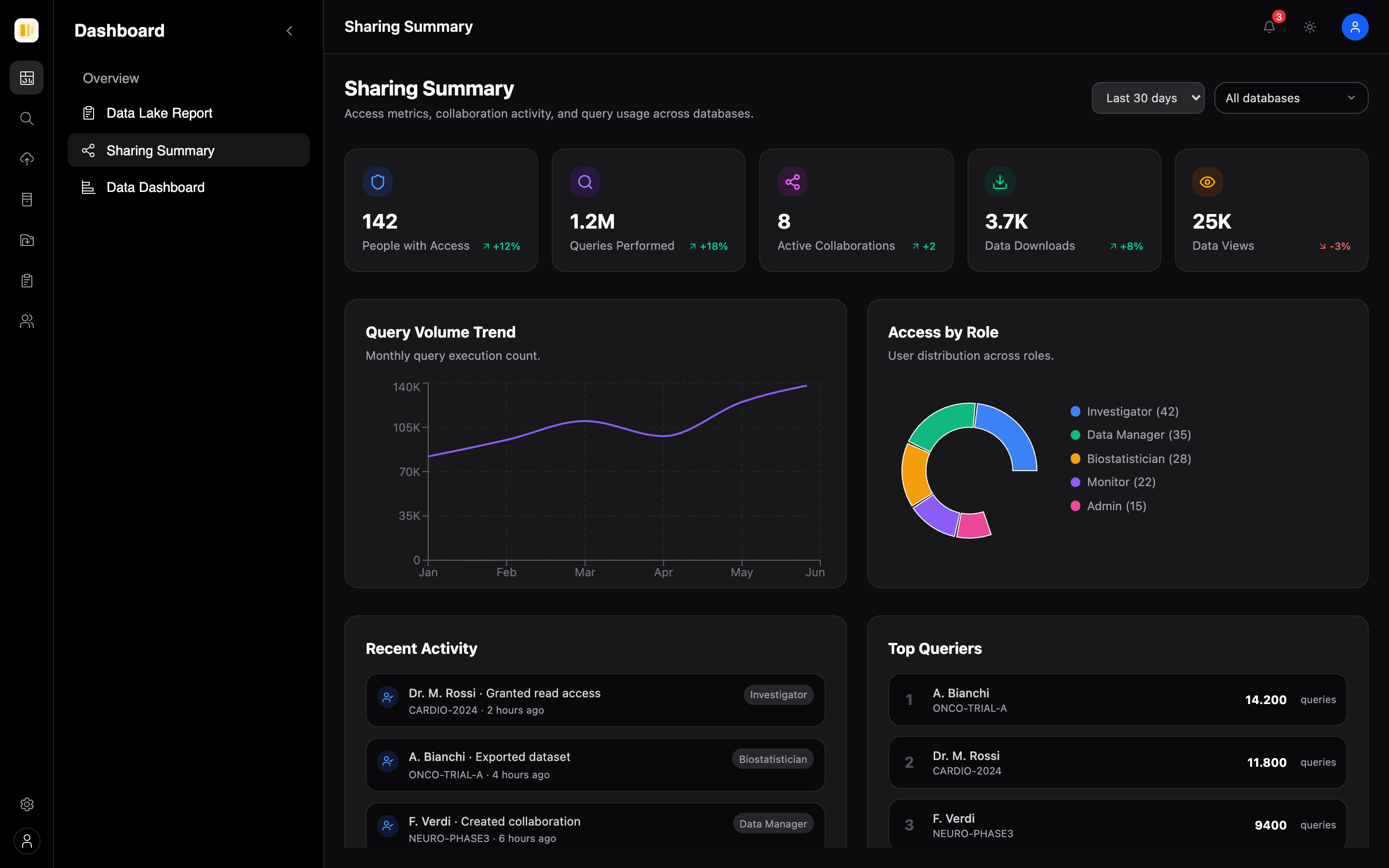This screenshot has height=868, width=1389.
Task: Click the Overview section label
Action: (x=111, y=78)
